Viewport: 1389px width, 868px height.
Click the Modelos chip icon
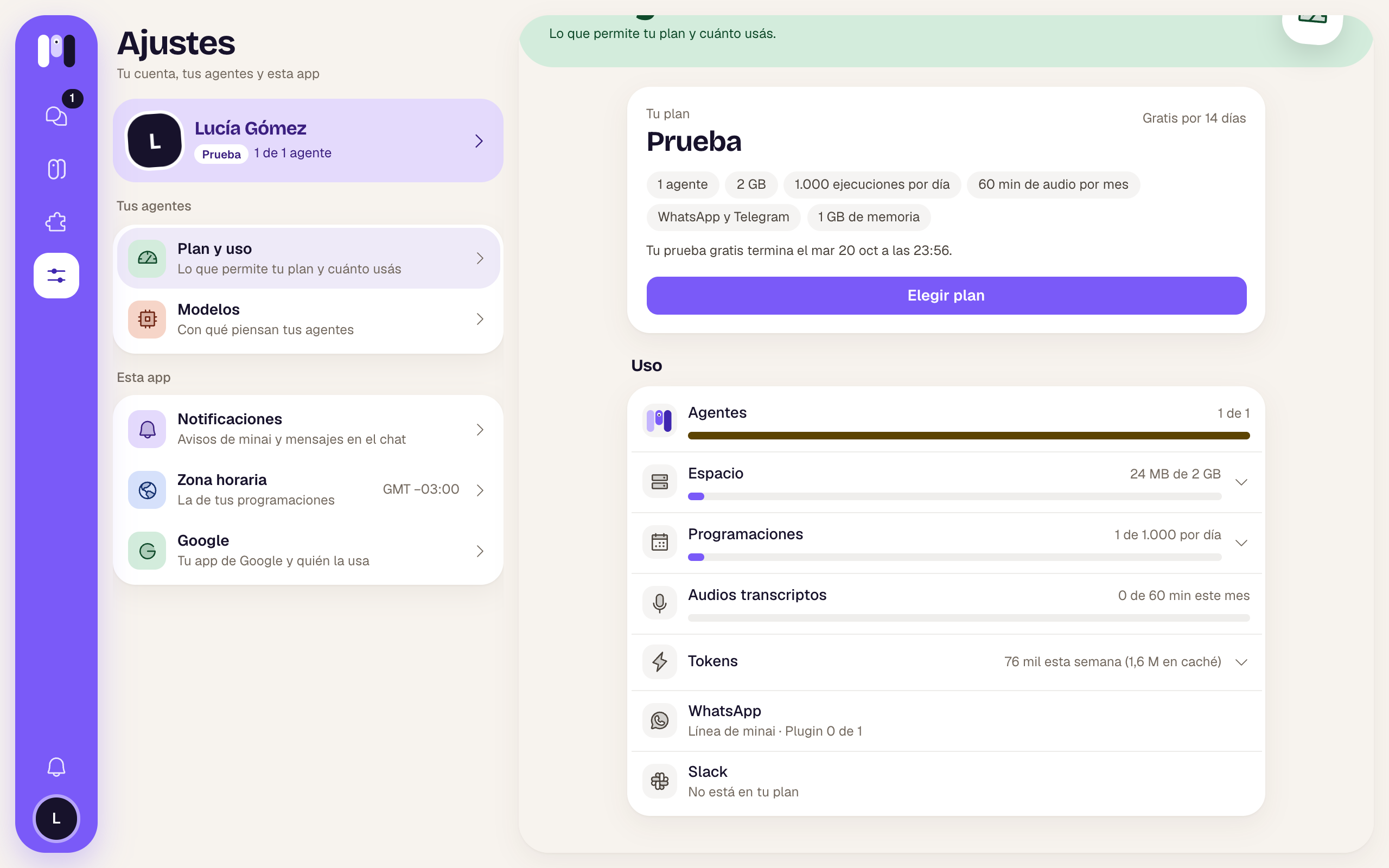pos(148,319)
